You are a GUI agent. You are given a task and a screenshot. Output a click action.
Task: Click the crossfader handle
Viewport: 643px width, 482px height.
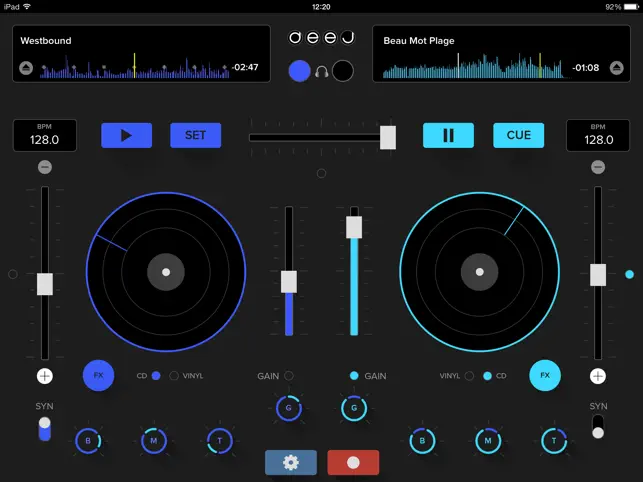coord(388,137)
